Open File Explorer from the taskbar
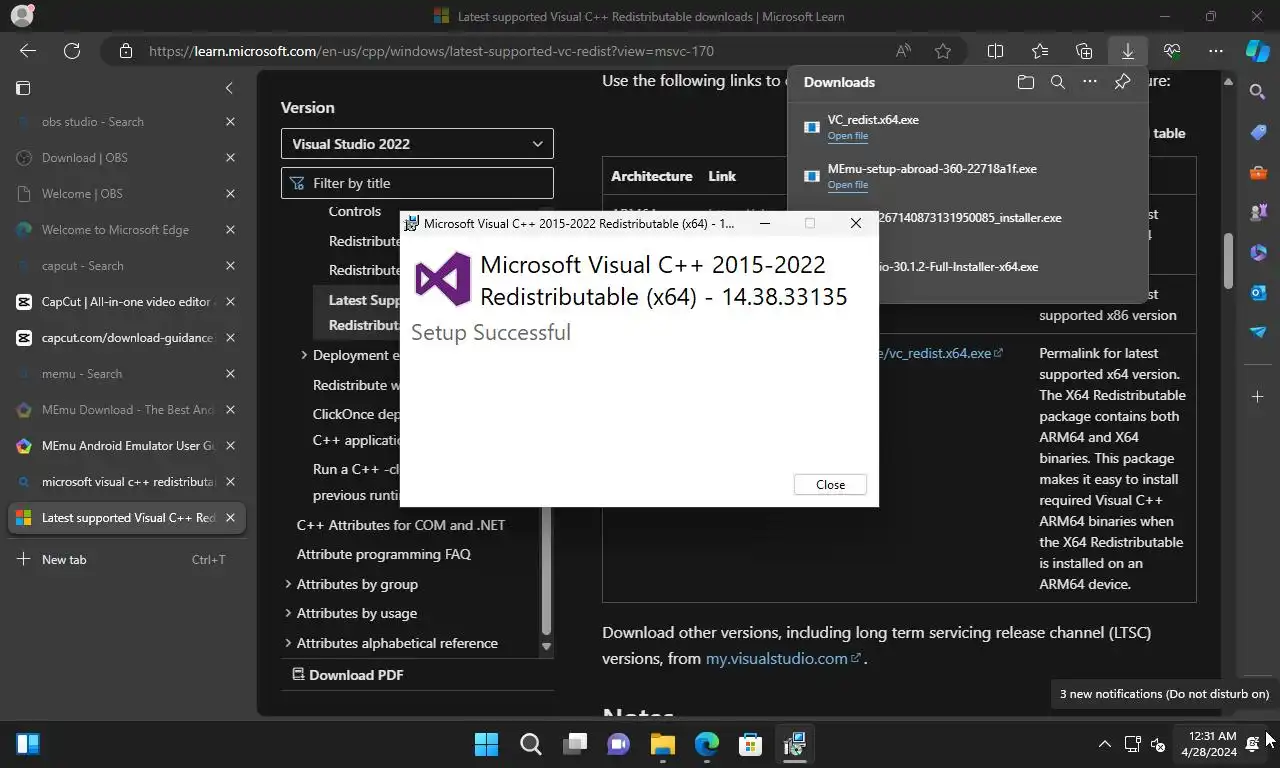The image size is (1280, 768). point(663,744)
